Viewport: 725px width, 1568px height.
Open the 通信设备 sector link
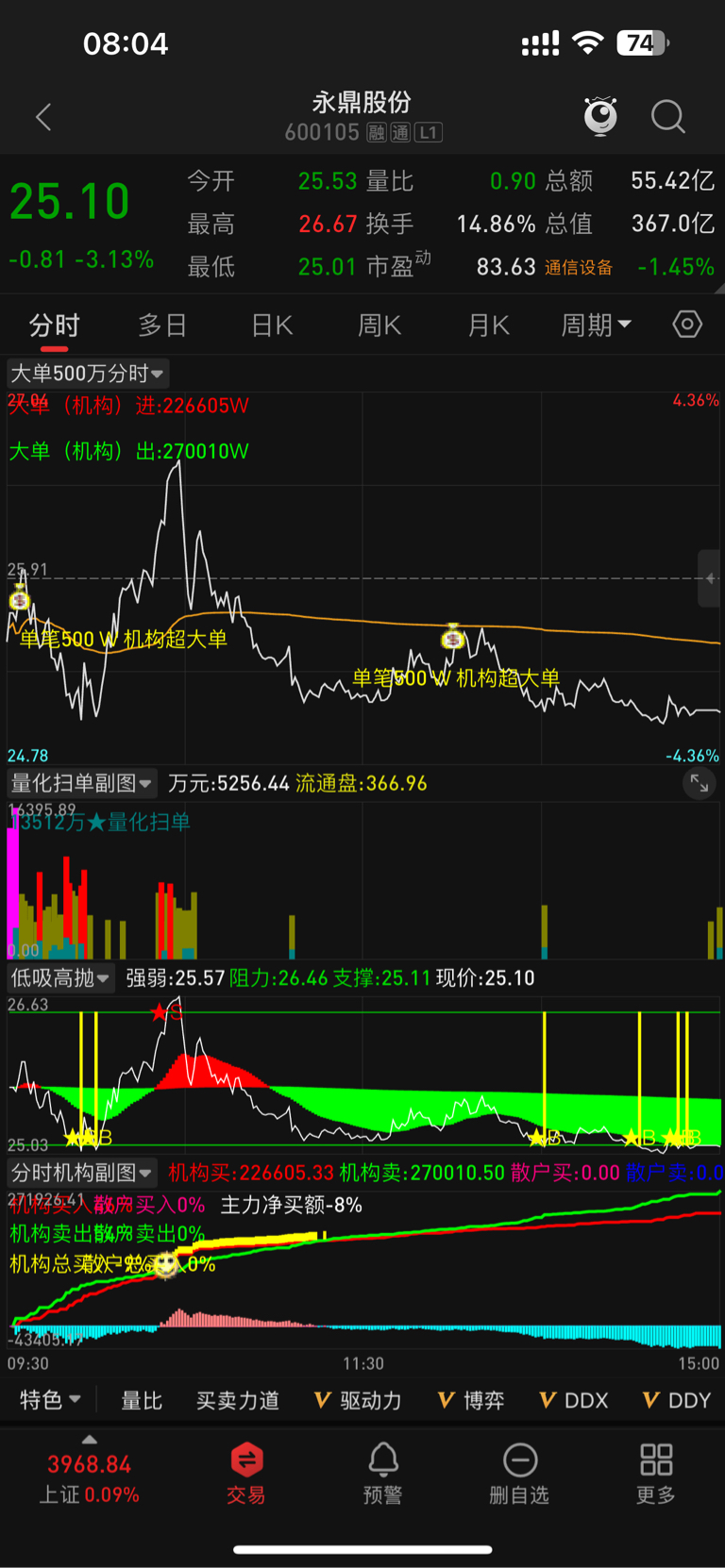(x=579, y=268)
